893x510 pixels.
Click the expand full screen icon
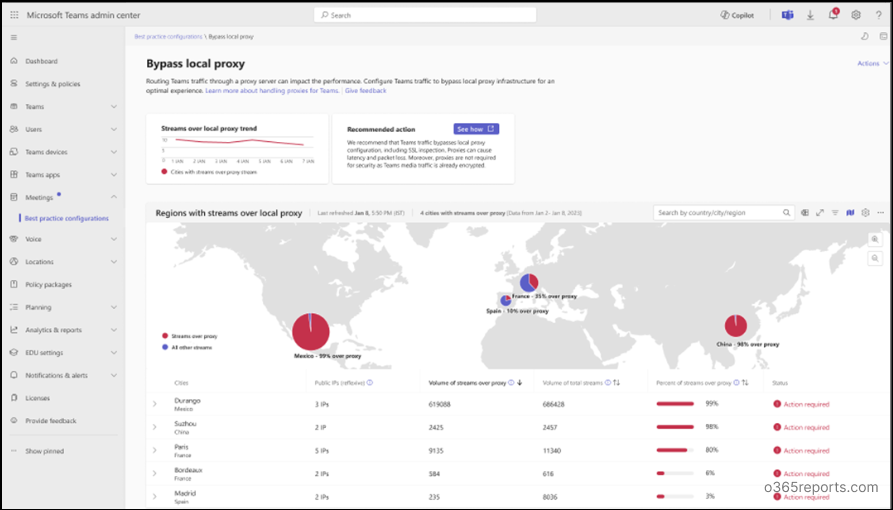[820, 213]
